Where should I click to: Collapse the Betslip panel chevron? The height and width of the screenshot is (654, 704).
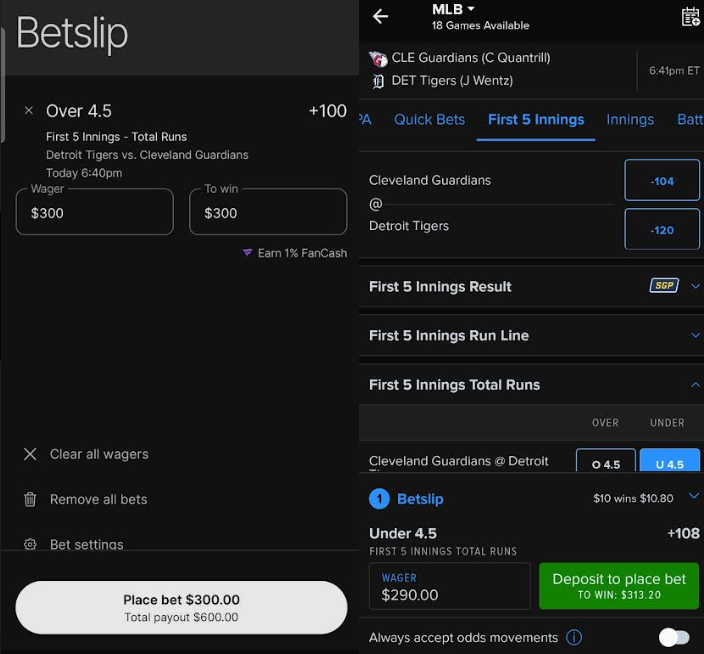click(x=694, y=496)
